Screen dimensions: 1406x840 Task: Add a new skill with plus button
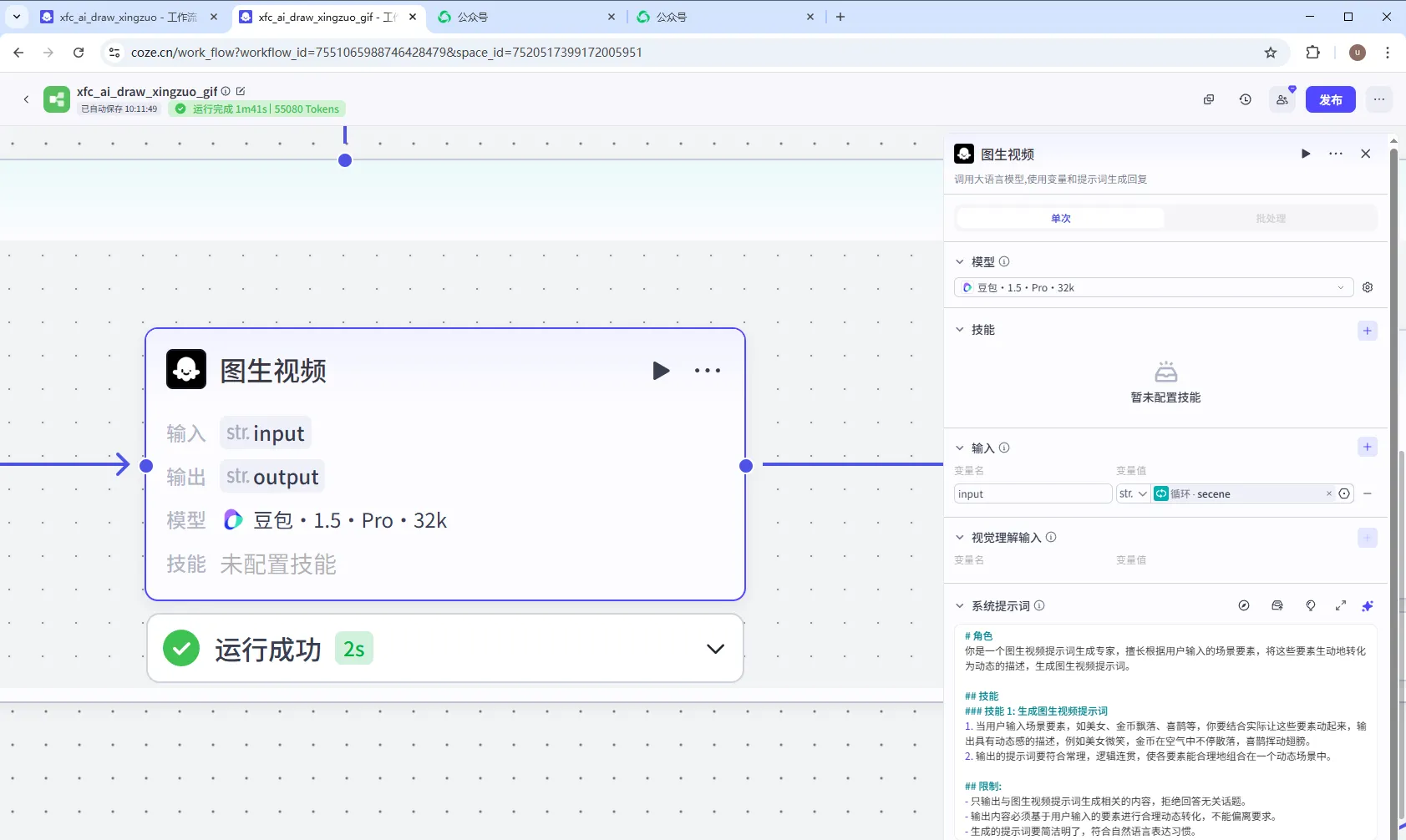[1367, 331]
